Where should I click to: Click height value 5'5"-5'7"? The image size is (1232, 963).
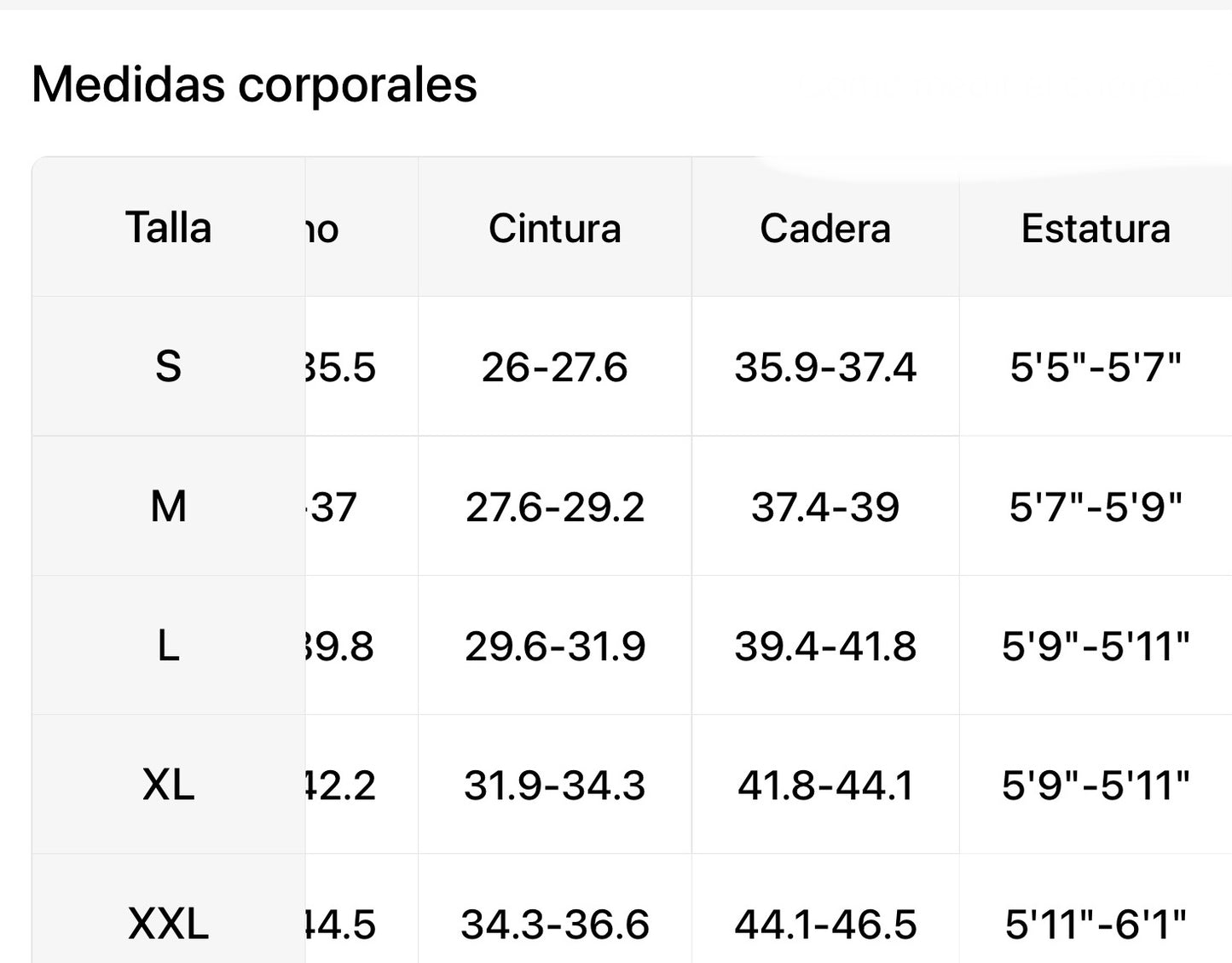click(1096, 368)
